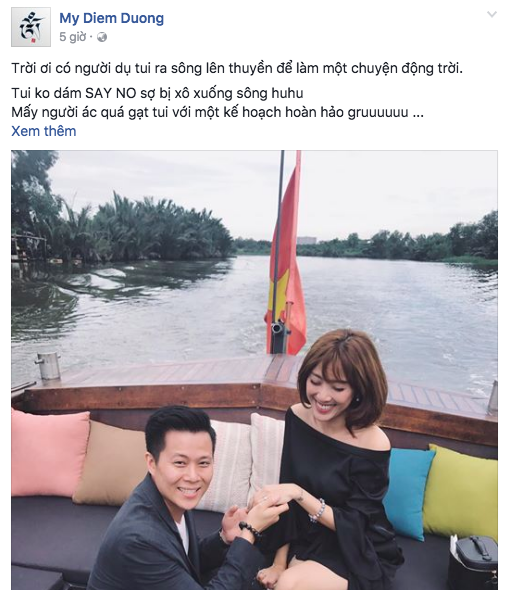Screen dimensions: 506x590
Task: Click the post caption text
Action: pos(237,90)
